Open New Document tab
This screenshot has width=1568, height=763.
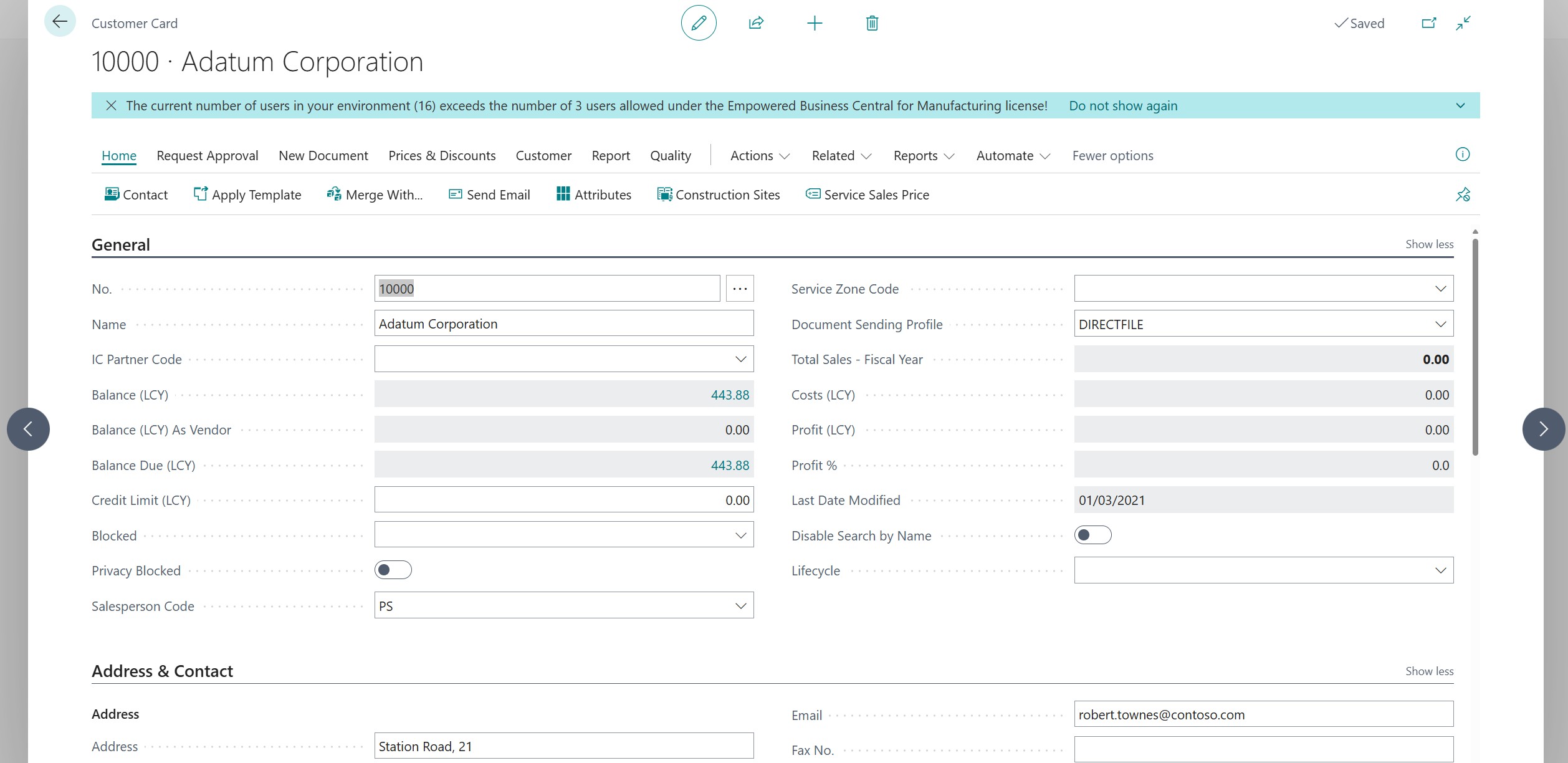[323, 155]
